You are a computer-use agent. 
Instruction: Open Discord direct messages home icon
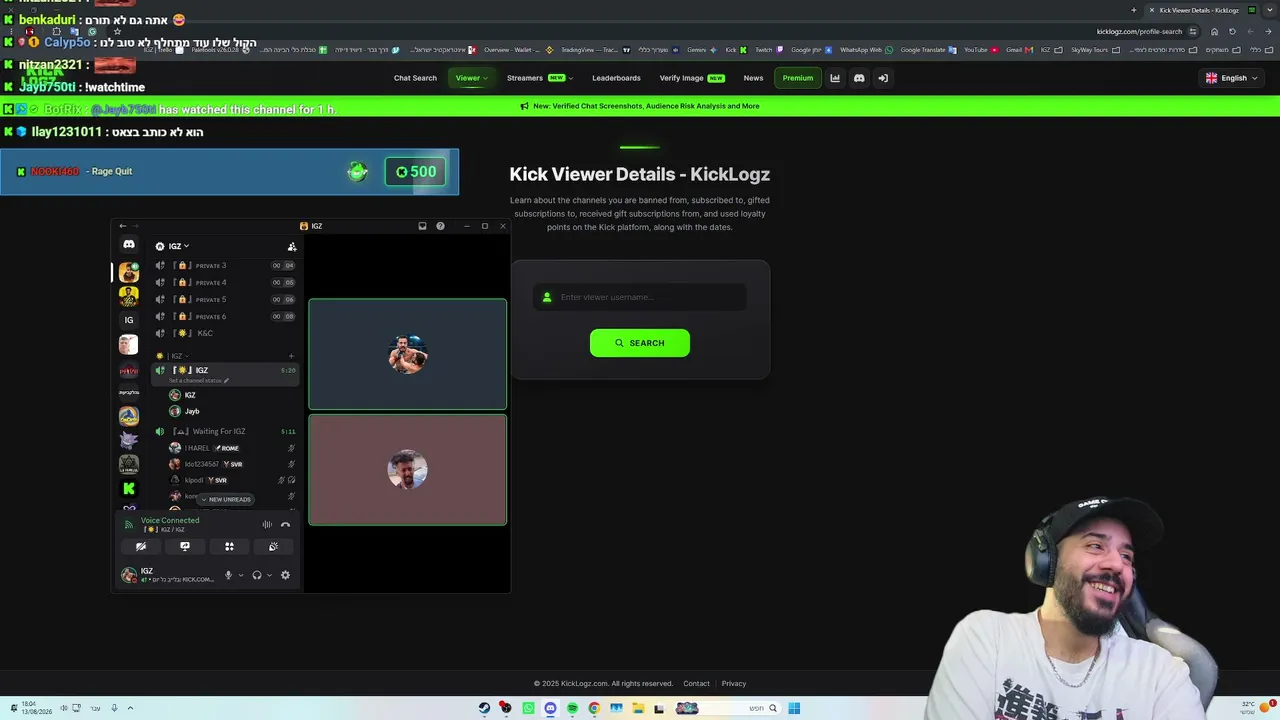[129, 245]
